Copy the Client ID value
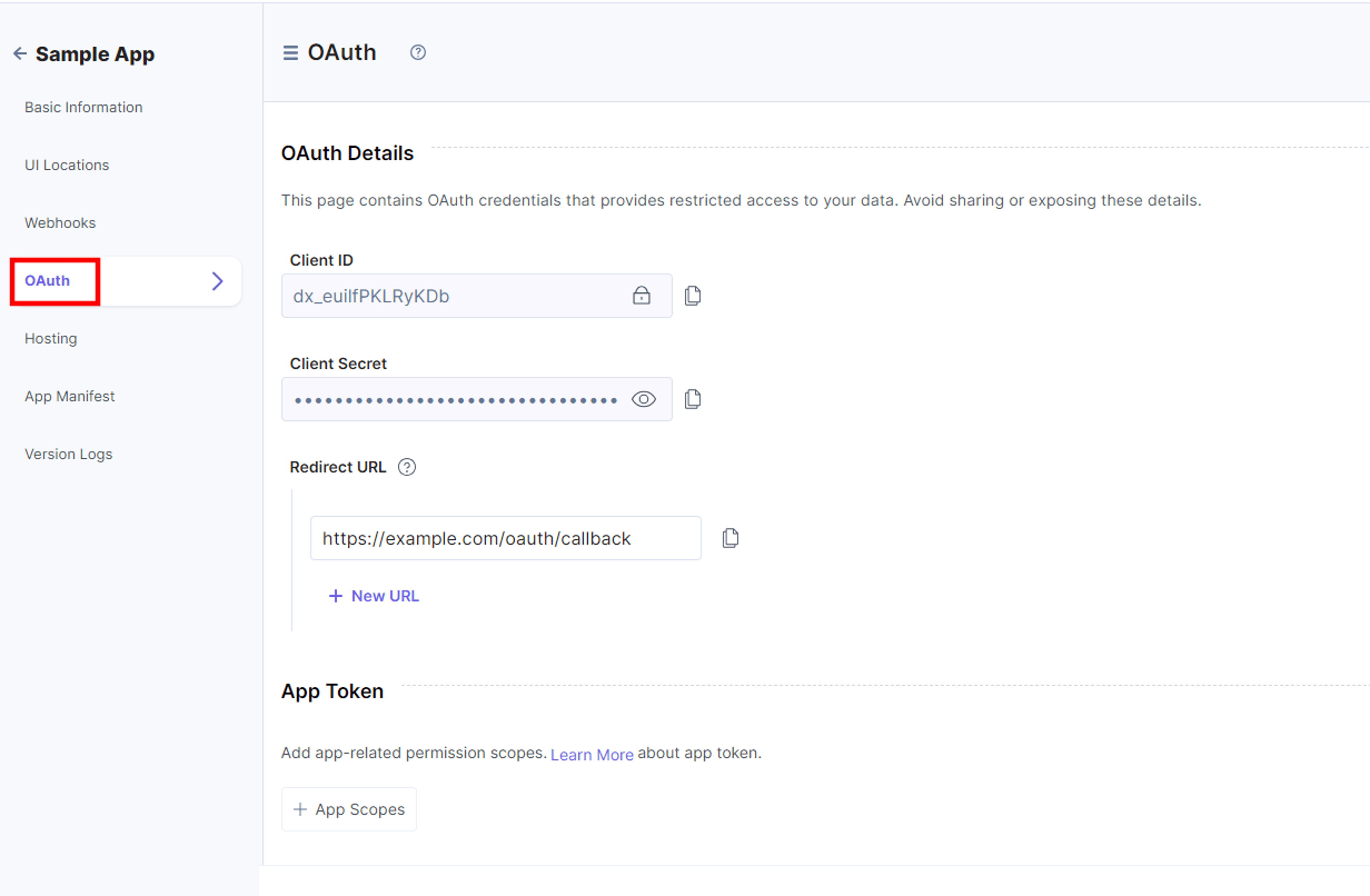Screen dimensions: 1370x896 point(692,296)
